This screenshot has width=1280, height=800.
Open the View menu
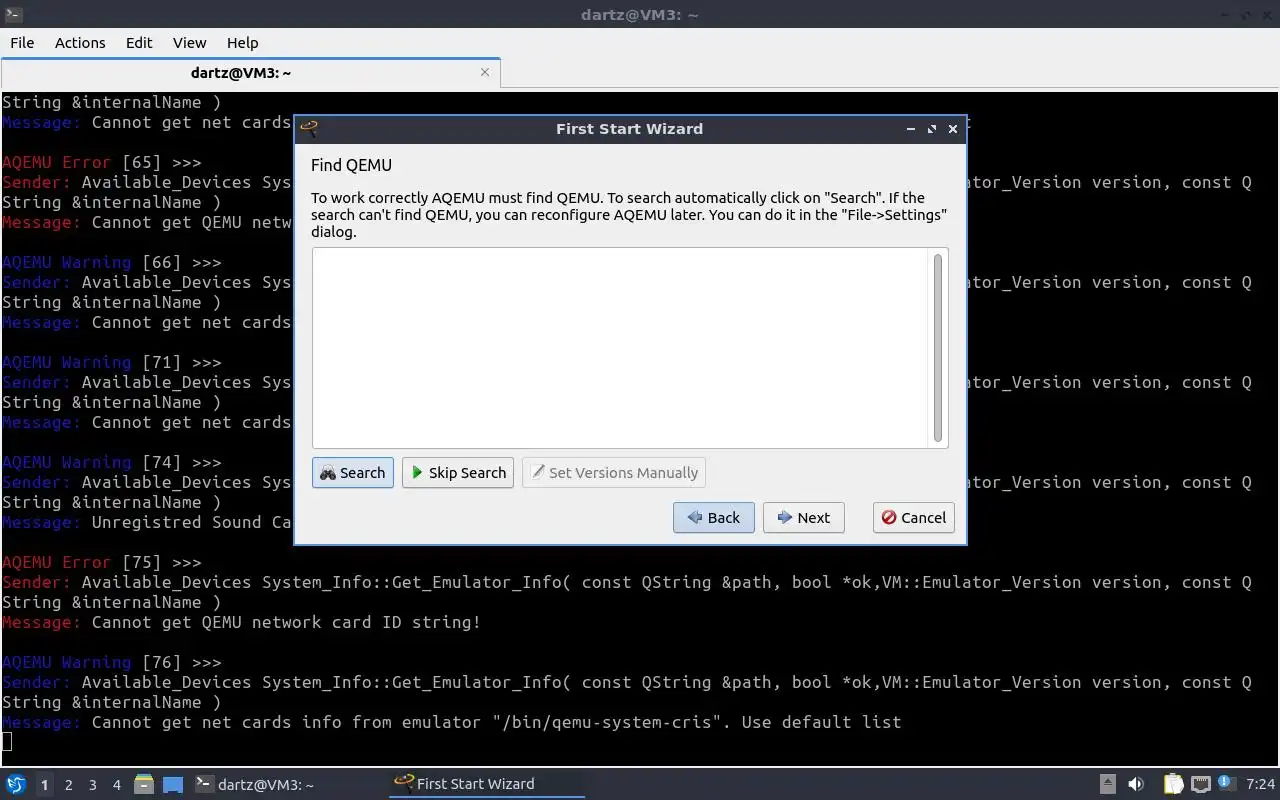tap(189, 43)
